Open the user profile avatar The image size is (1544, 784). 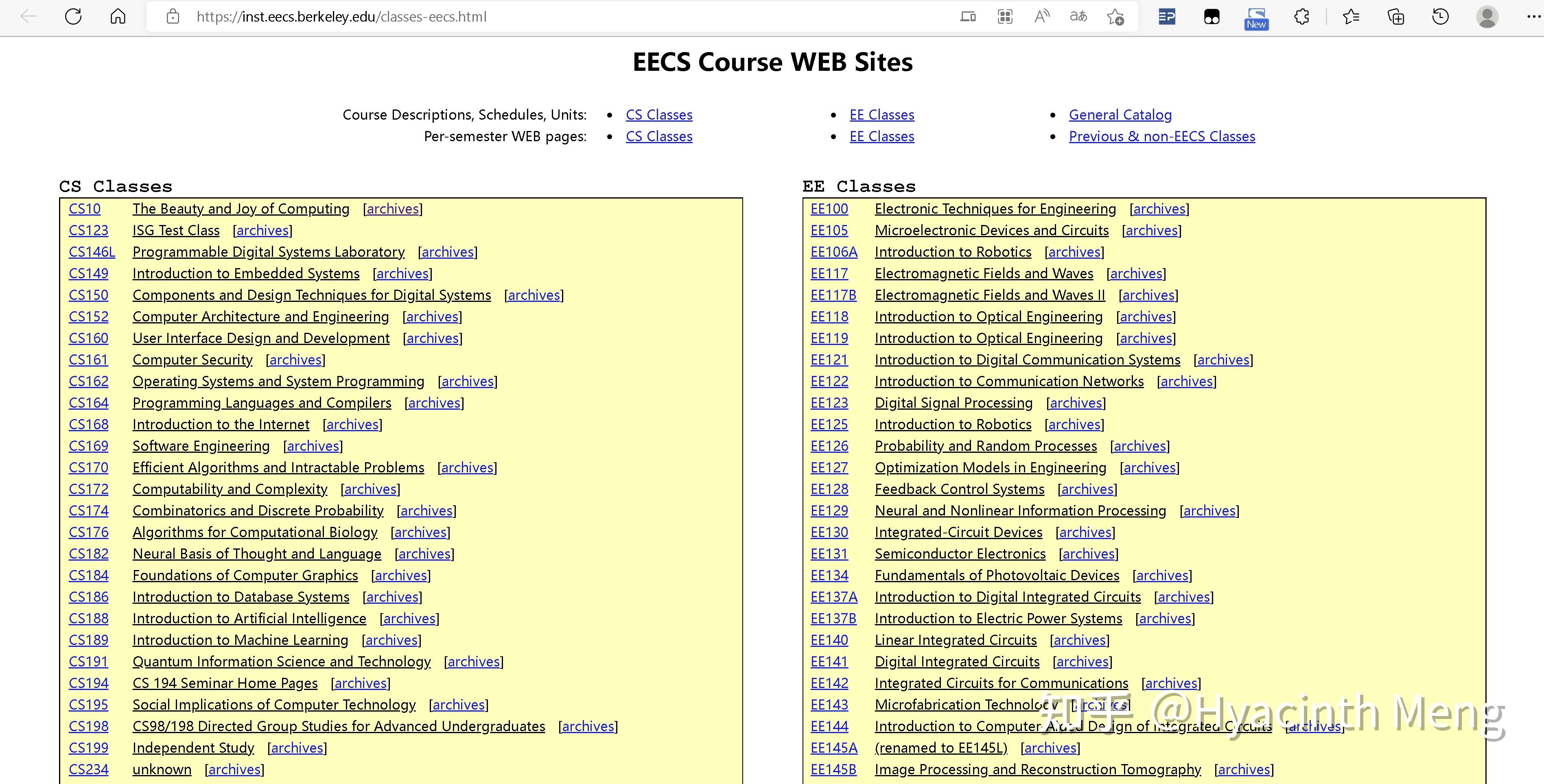click(1487, 16)
